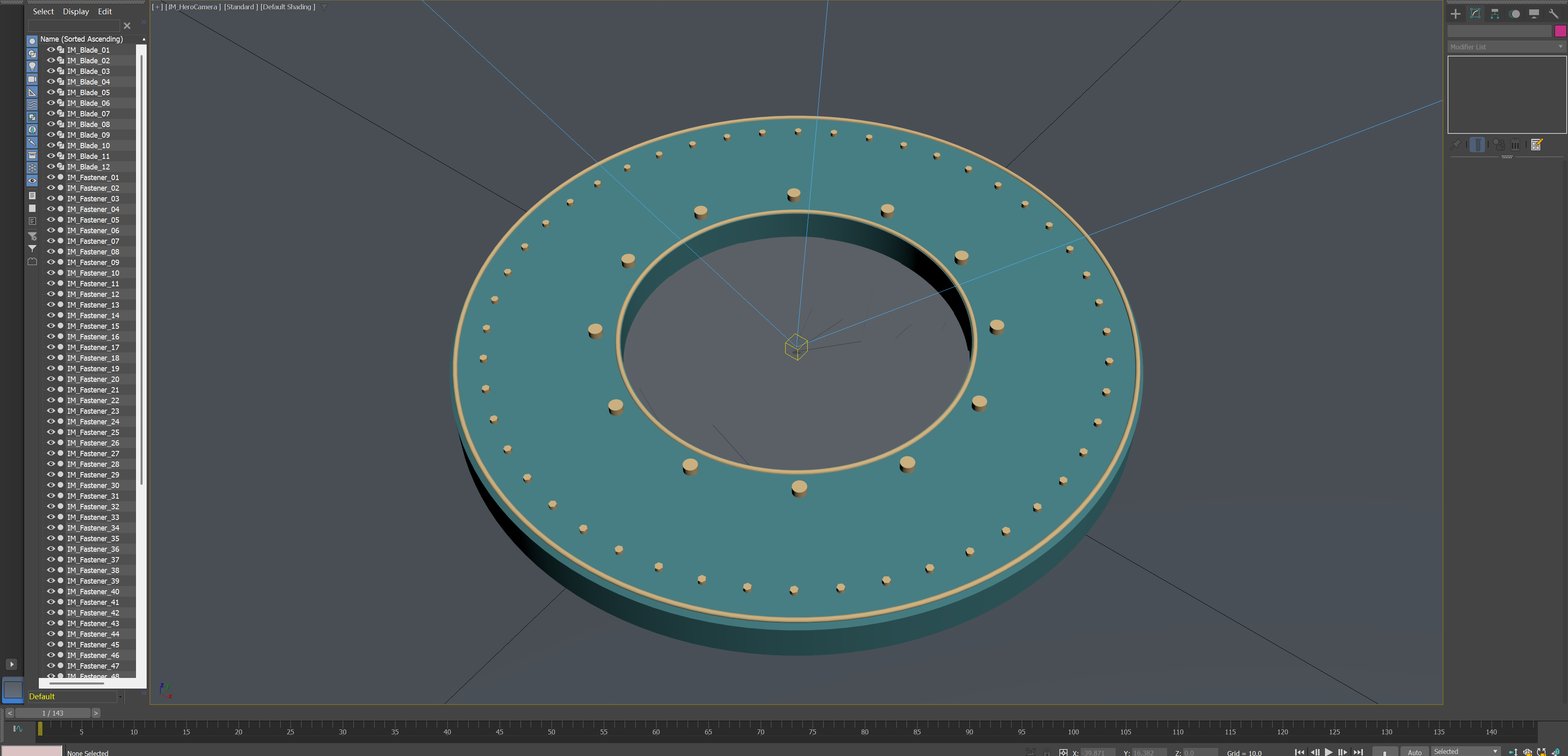This screenshot has height=756, width=1568.
Task: Go to the start of the animation
Action: [x=1299, y=752]
